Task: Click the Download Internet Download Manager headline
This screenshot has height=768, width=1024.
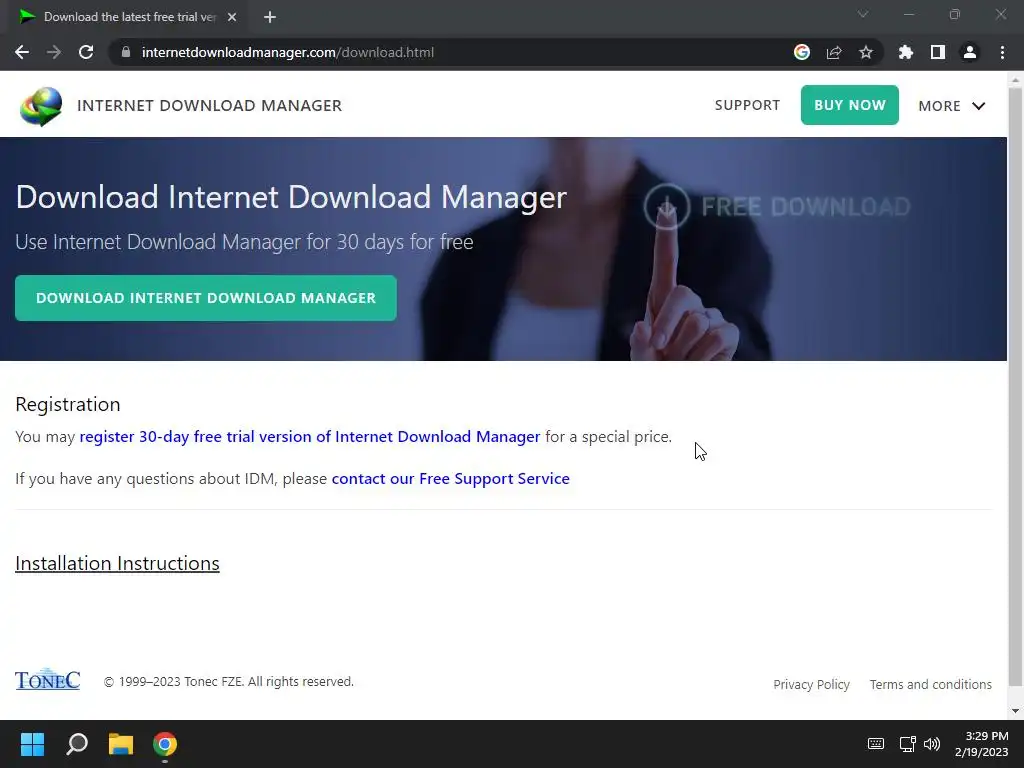Action: point(291,197)
